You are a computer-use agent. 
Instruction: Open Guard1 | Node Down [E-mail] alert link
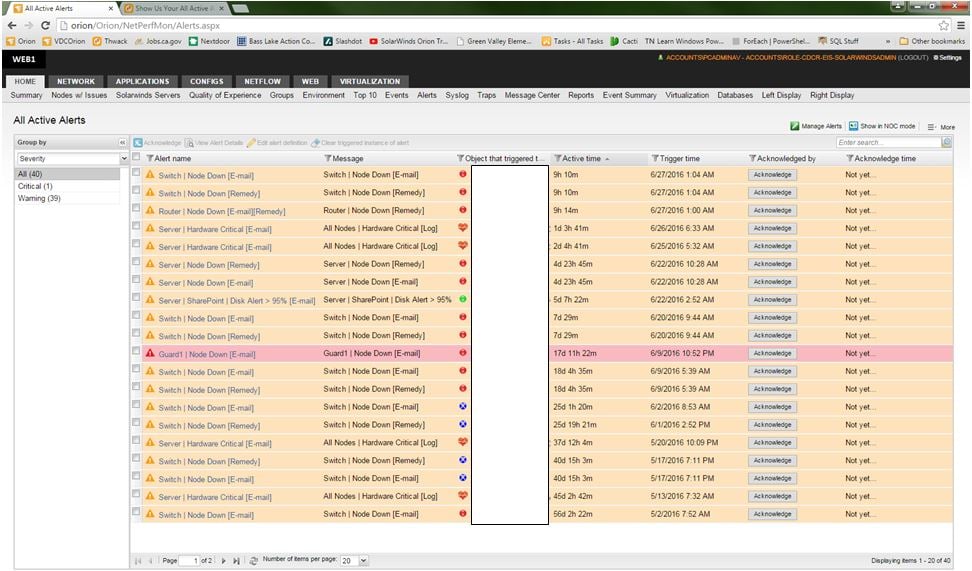206,355
